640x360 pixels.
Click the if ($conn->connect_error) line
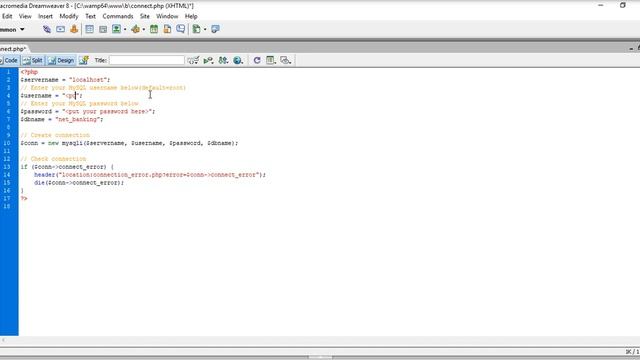pos(67,167)
